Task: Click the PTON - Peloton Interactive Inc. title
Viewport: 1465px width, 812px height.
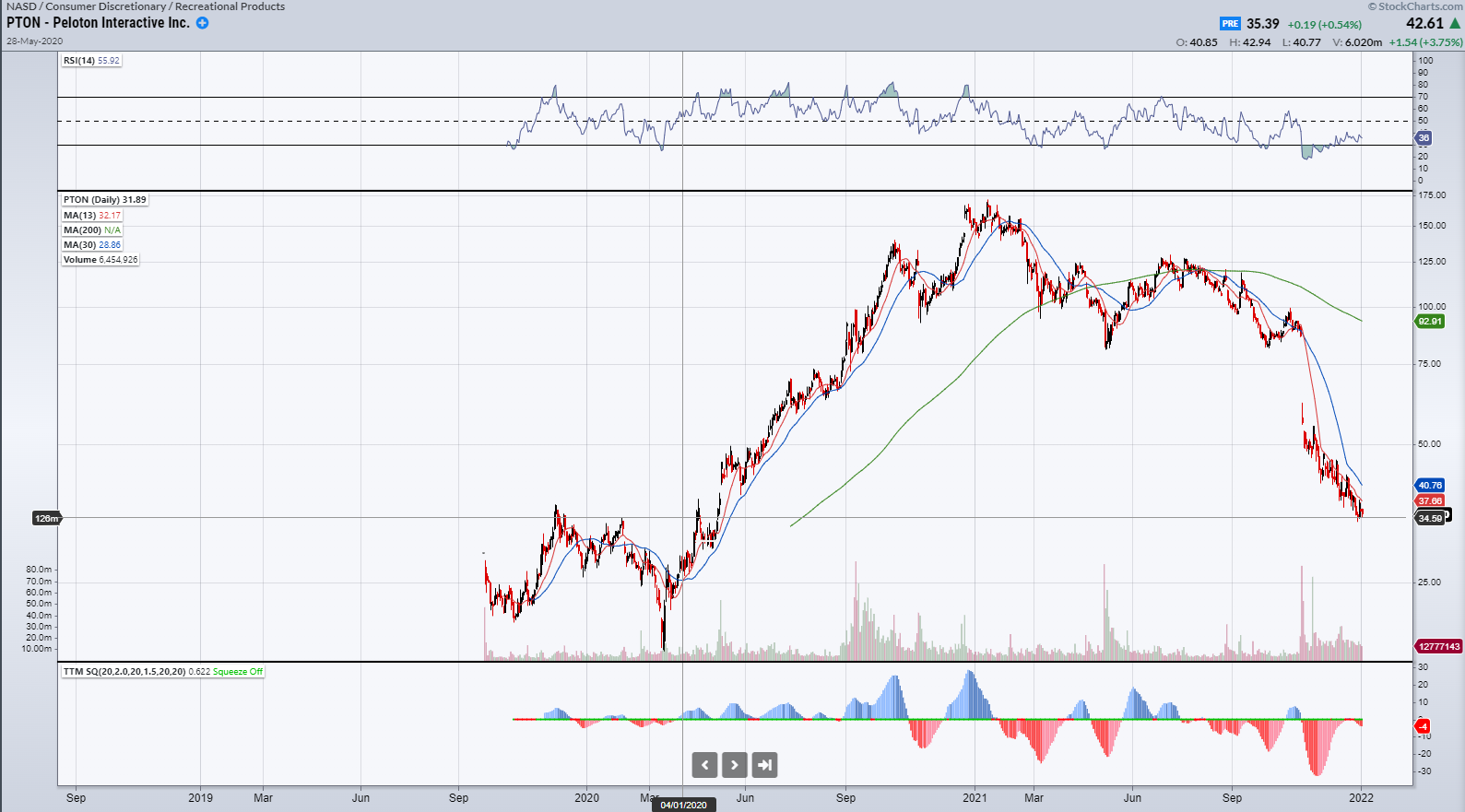Action: tap(98, 23)
